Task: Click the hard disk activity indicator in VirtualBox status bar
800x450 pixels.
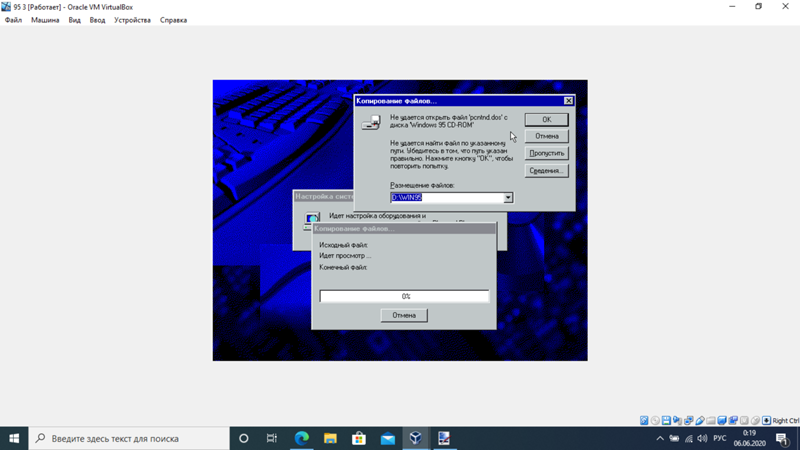Action: pyautogui.click(x=644, y=420)
